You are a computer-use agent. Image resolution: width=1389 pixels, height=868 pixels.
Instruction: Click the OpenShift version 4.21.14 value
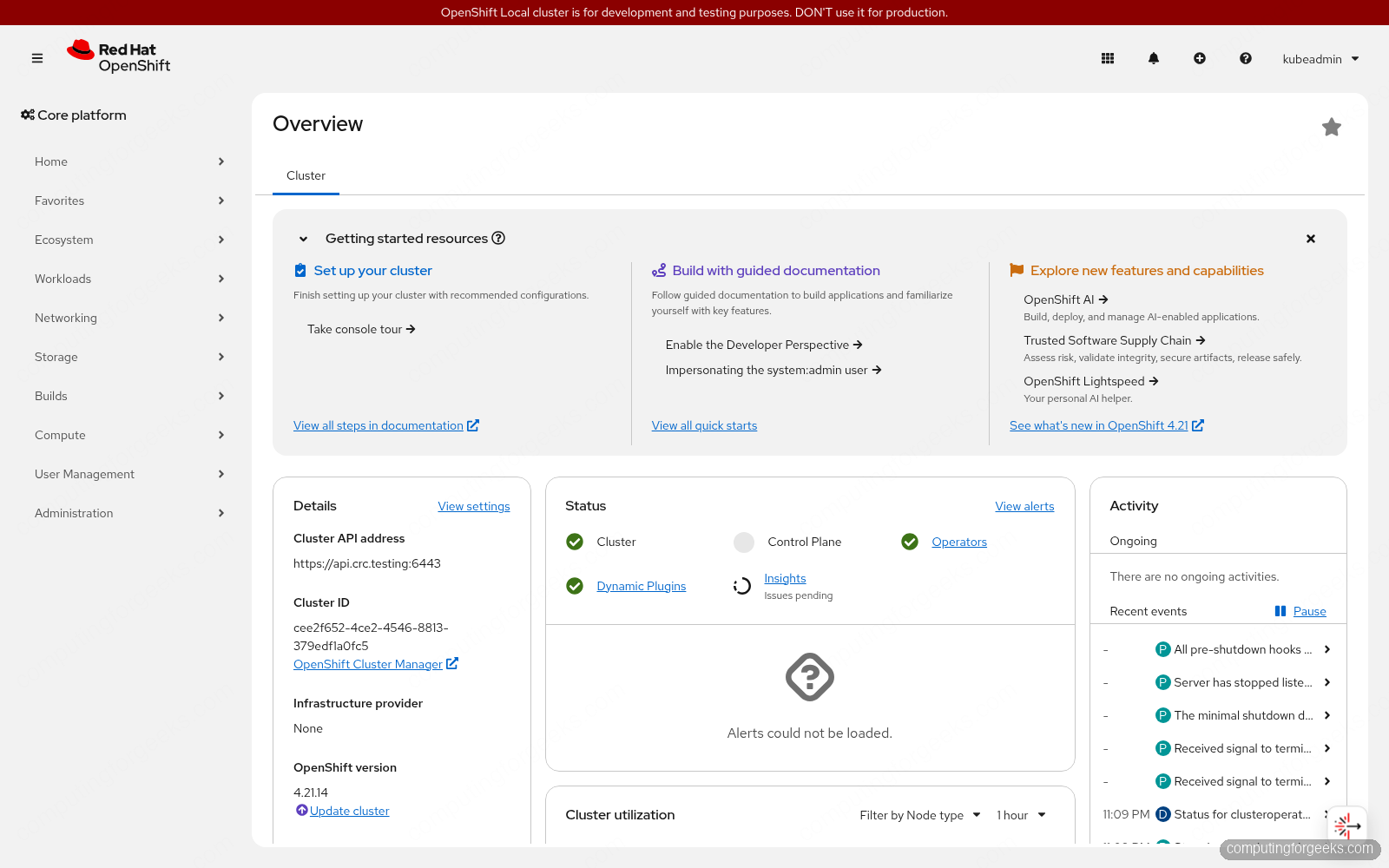(x=311, y=792)
